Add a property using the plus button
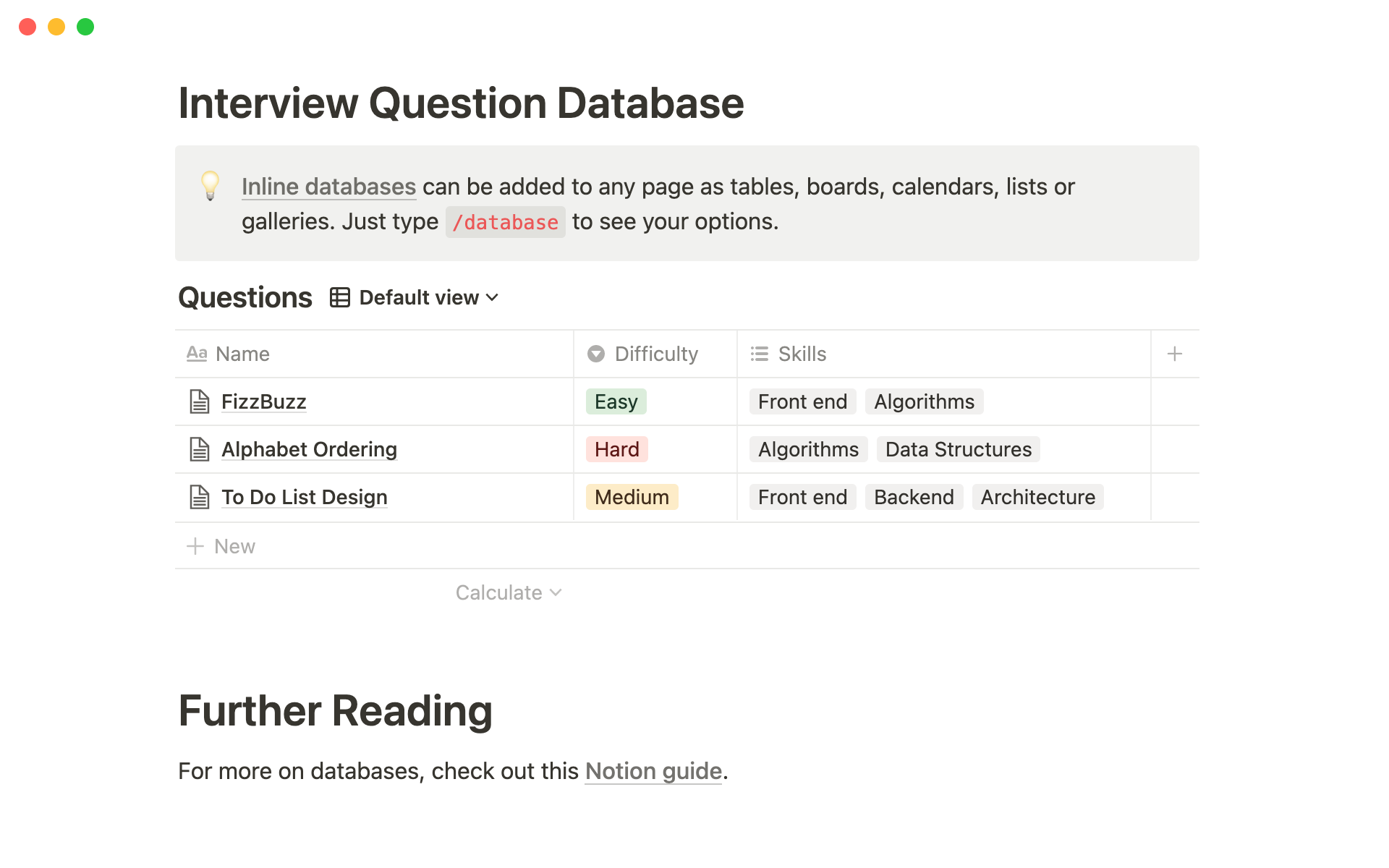This screenshot has height=868, width=1389. pos(1174,354)
